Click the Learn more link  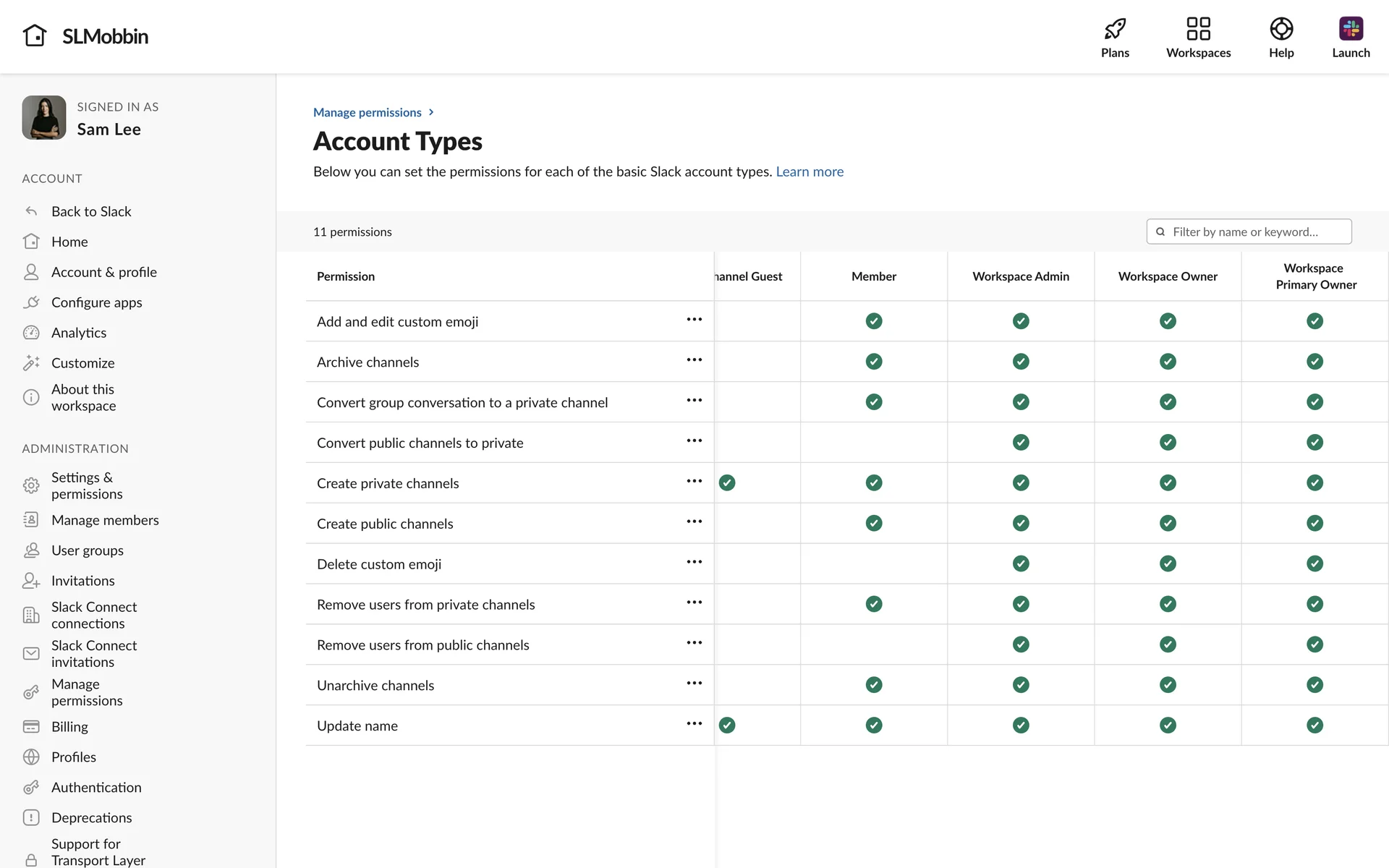point(810,171)
